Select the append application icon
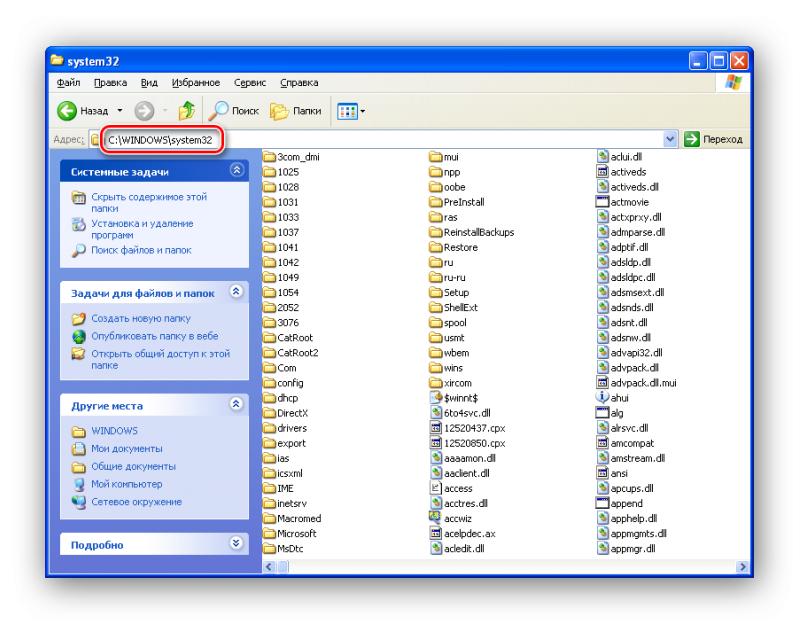Image resolution: width=800 pixels, height=624 pixels. (603, 503)
